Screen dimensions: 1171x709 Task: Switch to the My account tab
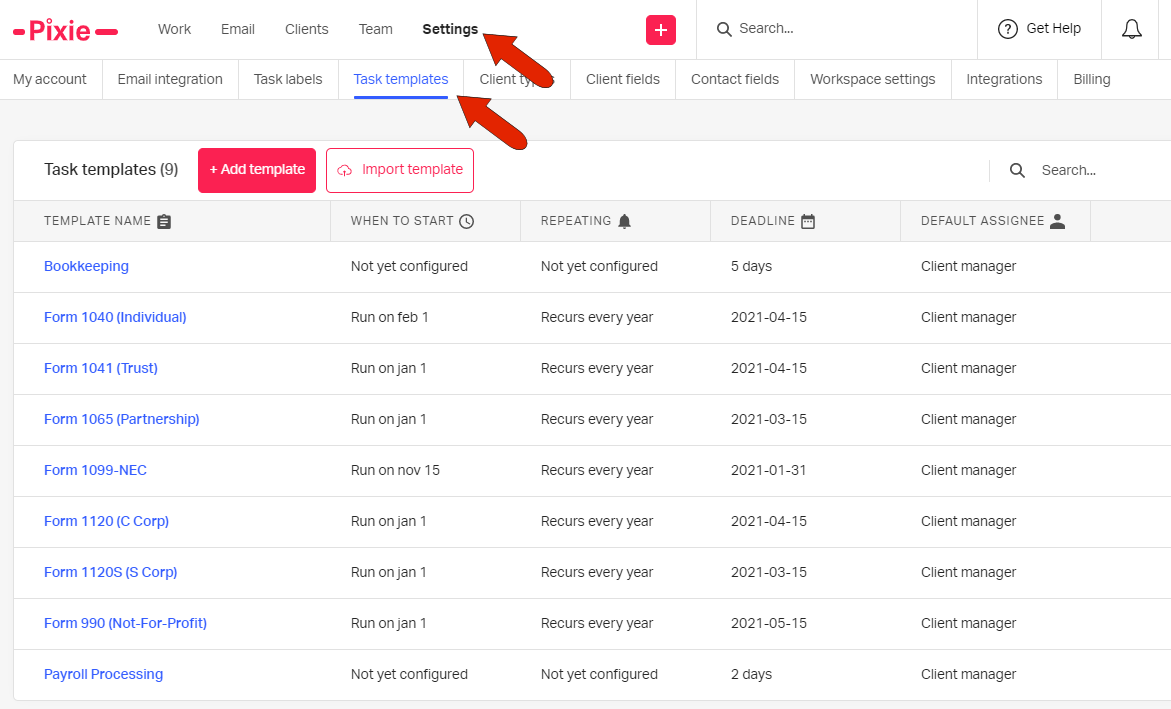(49, 79)
